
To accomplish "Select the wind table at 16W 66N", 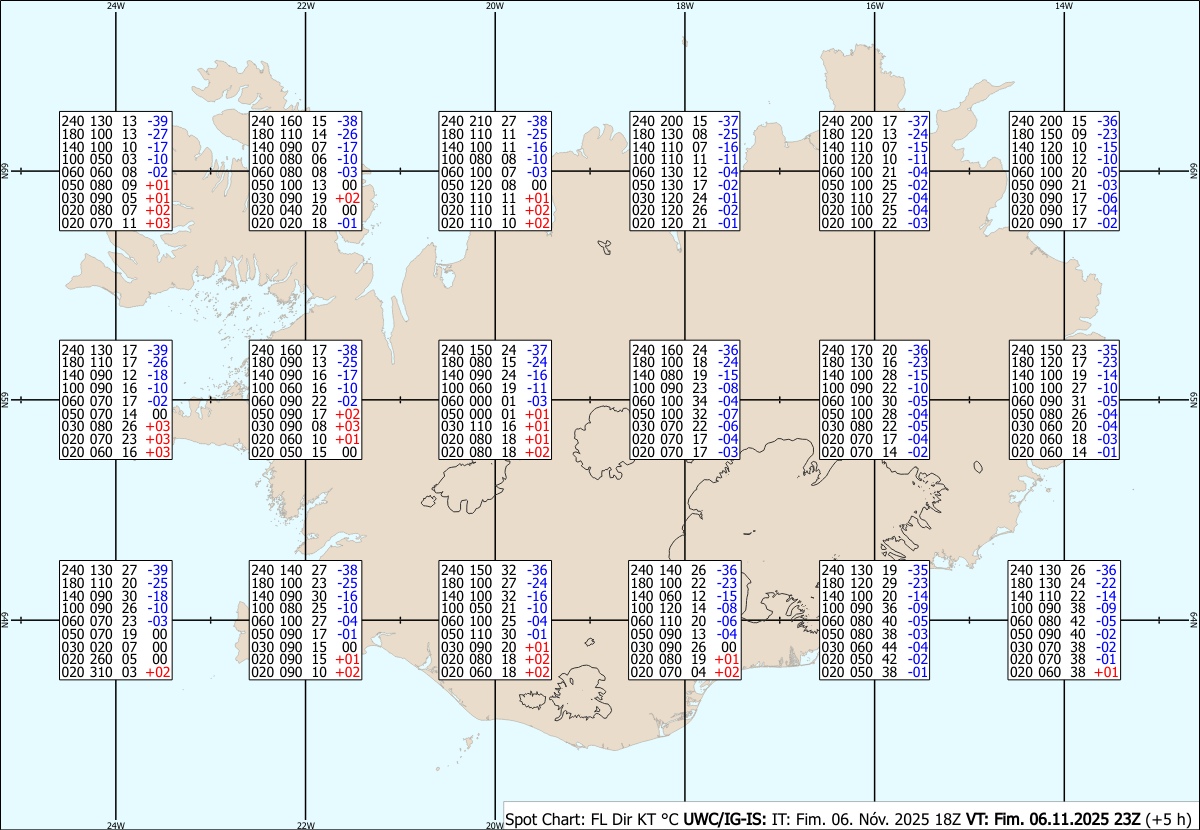I will coord(875,171).
